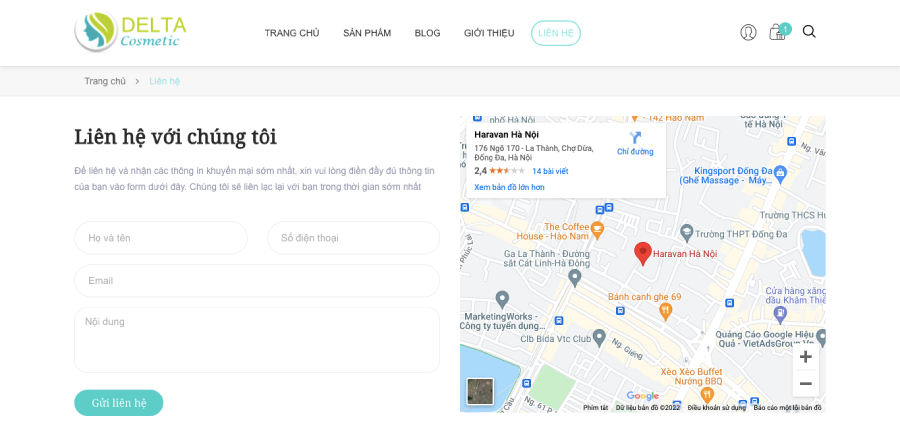
Task: Click Xem bản đồ lớn hơn link
Action: pos(509,187)
